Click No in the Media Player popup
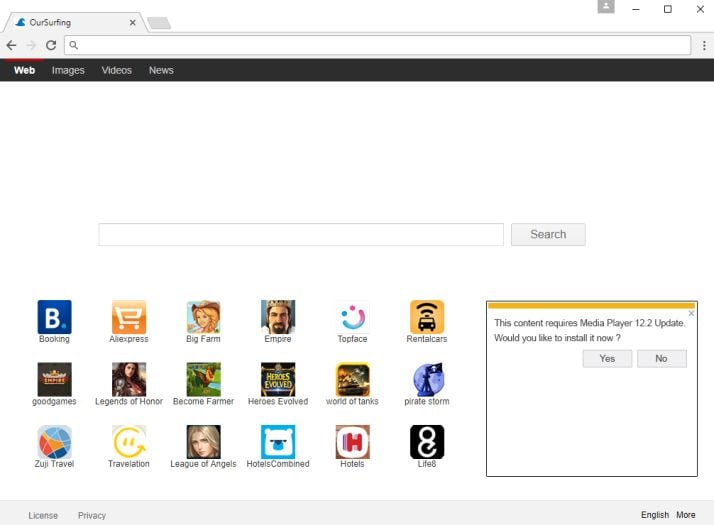Screen dimensions: 714x525 point(661,358)
